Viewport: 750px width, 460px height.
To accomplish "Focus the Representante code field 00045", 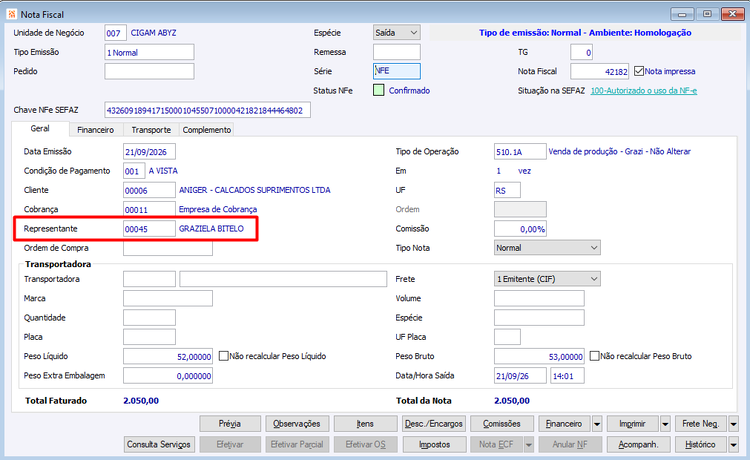I will tap(149, 229).
